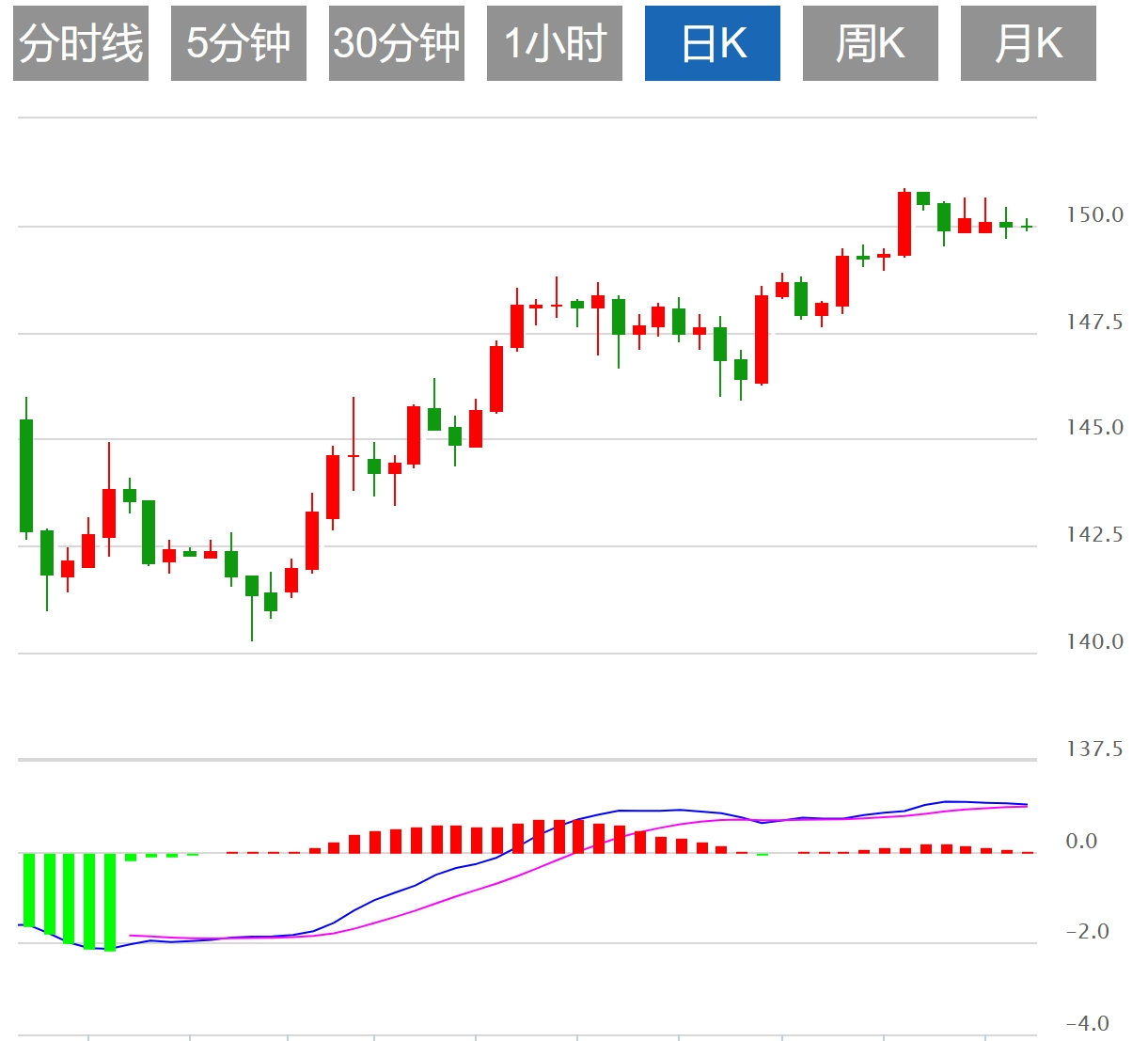Select the 5分钟 chart tab
The width and height of the screenshot is (1148, 1041).
click(239, 43)
